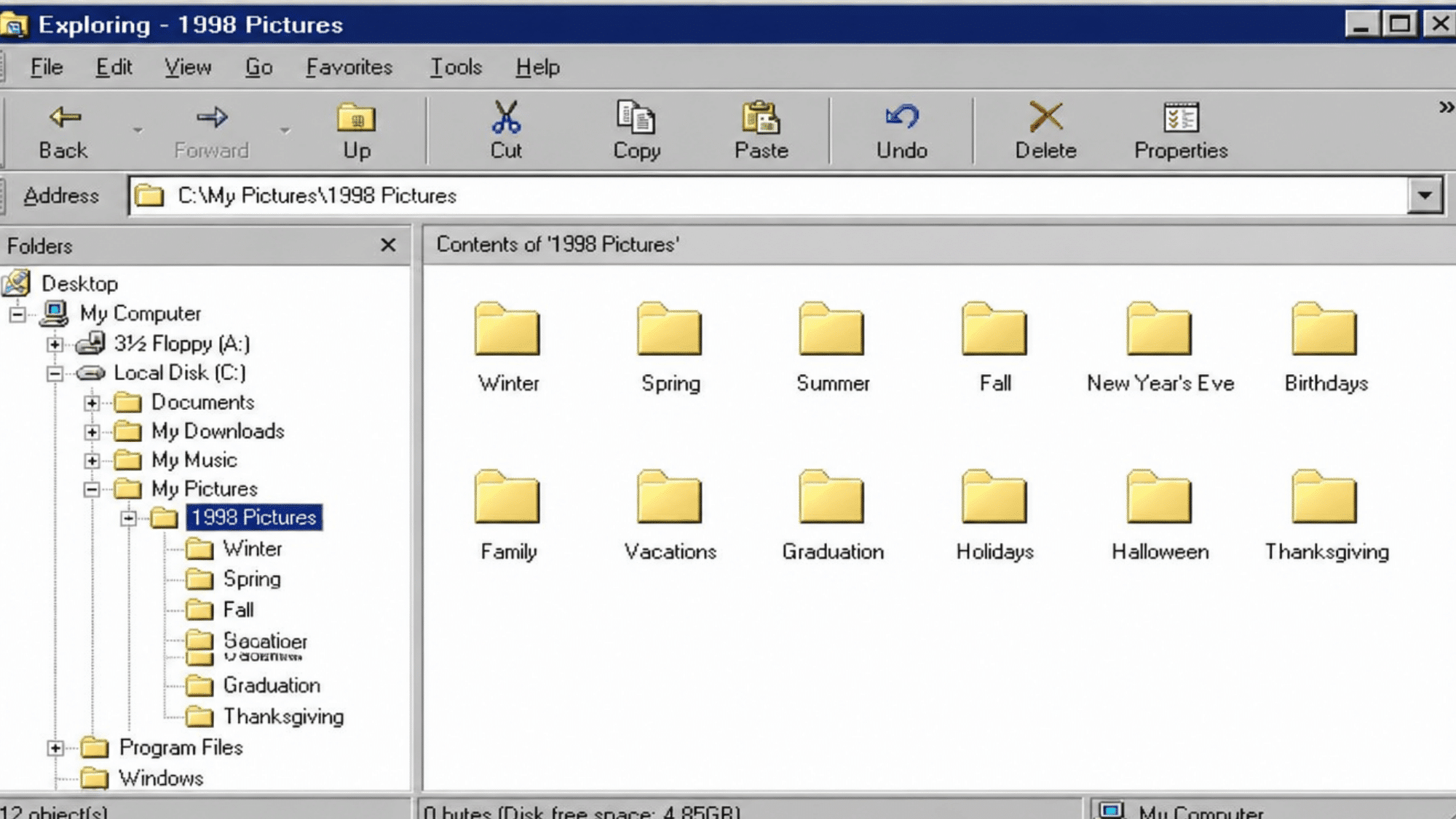Select Thanksgiving subfolder in tree
1456x819 pixels.
[283, 716]
